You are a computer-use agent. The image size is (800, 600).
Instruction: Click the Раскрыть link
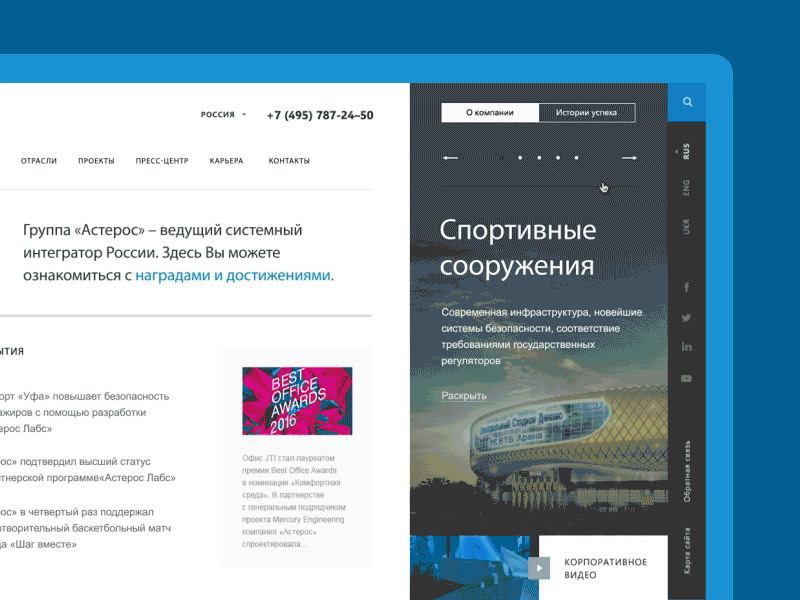(x=464, y=395)
